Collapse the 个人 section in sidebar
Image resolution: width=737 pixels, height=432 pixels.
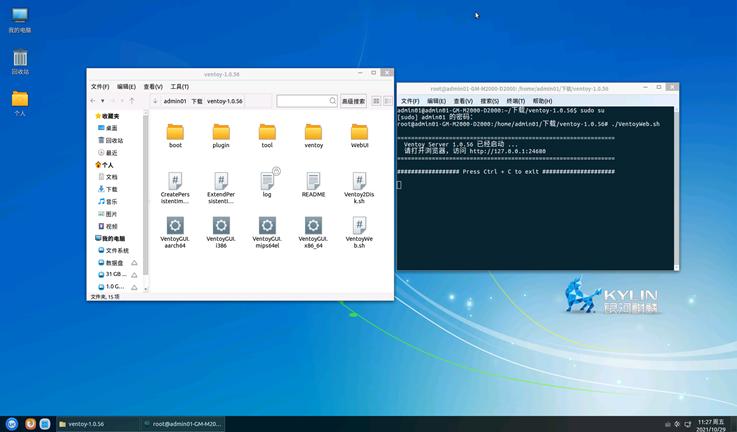click(x=95, y=165)
